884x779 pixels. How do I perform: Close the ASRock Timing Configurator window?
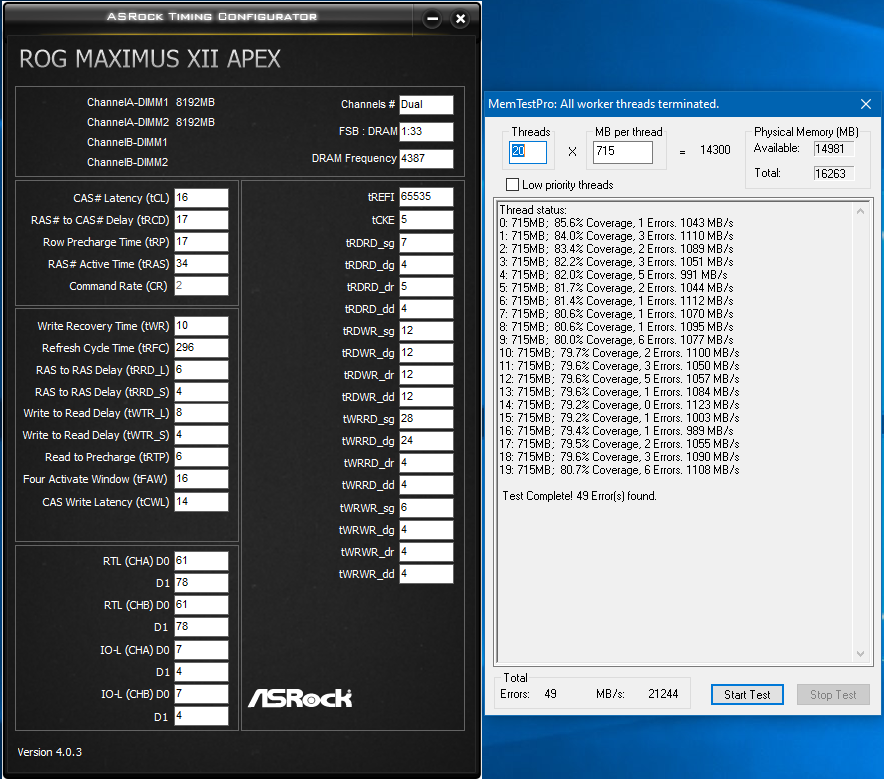click(460, 19)
